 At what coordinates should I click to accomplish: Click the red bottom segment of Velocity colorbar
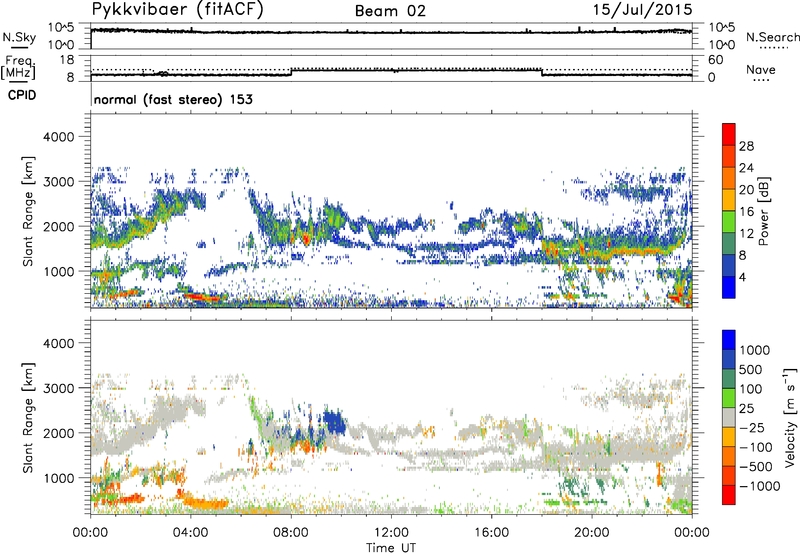coord(729,495)
